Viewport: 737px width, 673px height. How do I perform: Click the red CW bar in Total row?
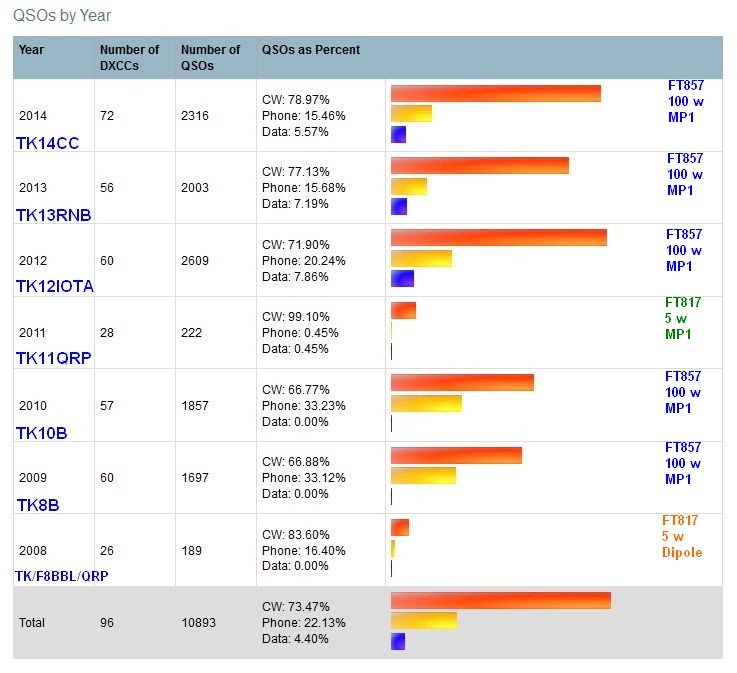coord(500,600)
